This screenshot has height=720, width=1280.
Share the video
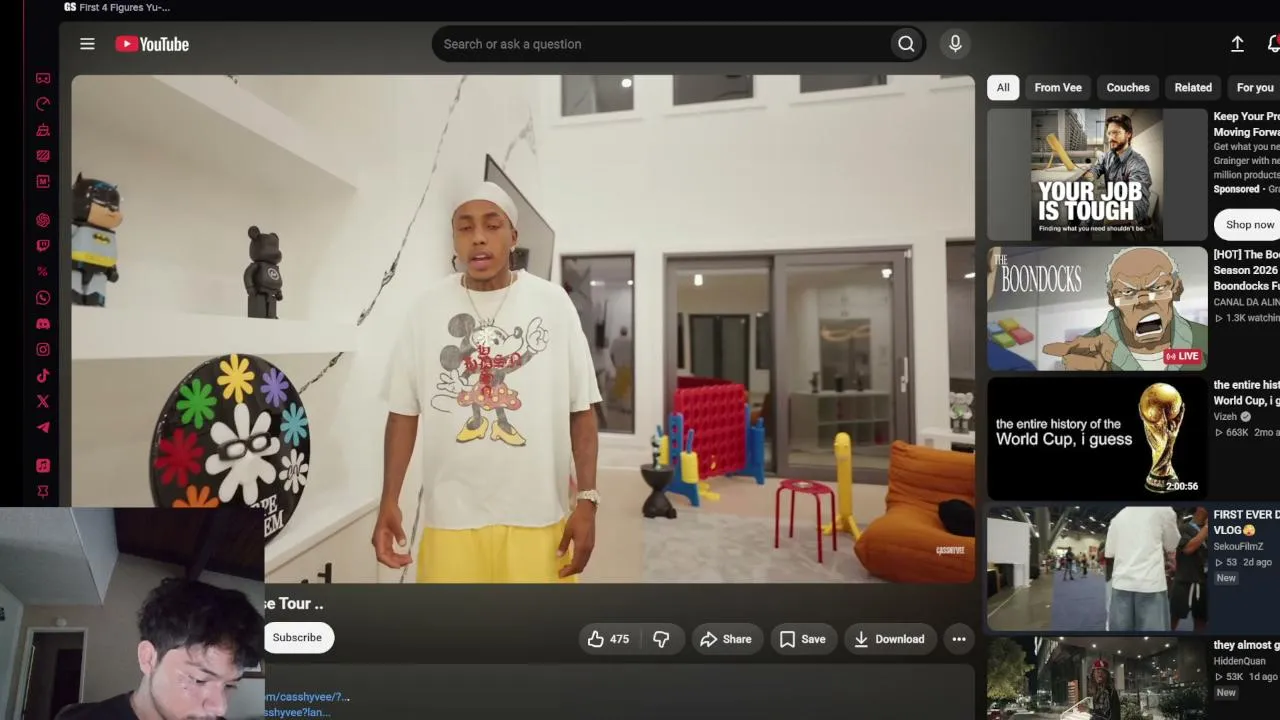coord(726,639)
